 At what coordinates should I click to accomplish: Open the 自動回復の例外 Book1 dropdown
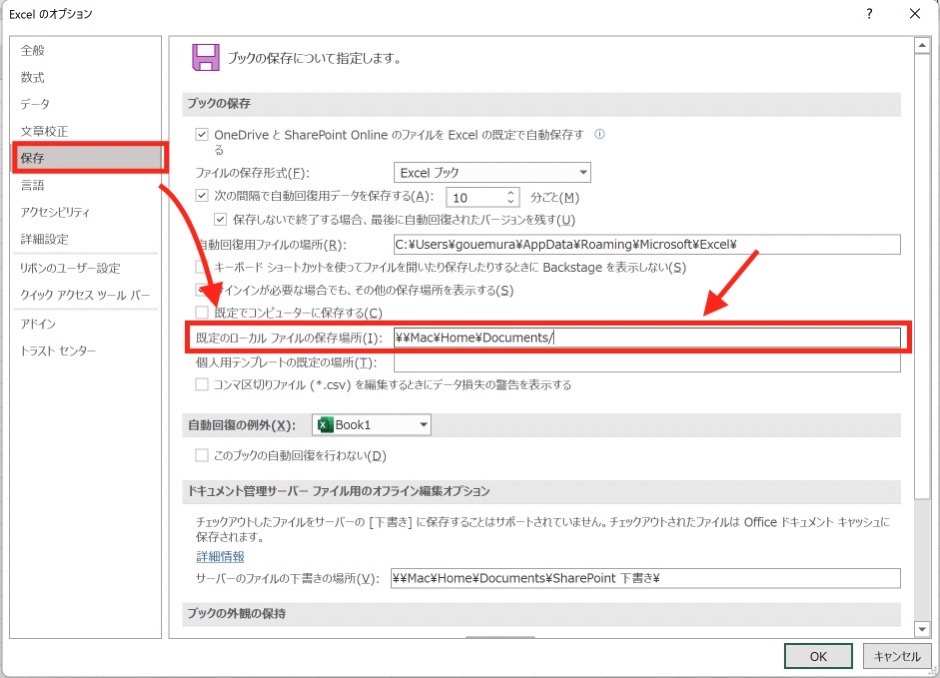[372, 425]
